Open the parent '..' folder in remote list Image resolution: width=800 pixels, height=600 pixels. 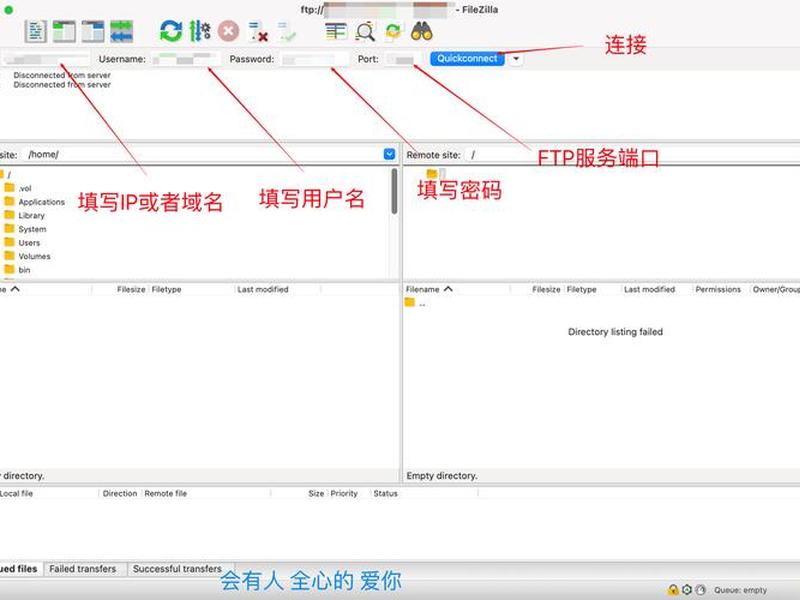416,303
